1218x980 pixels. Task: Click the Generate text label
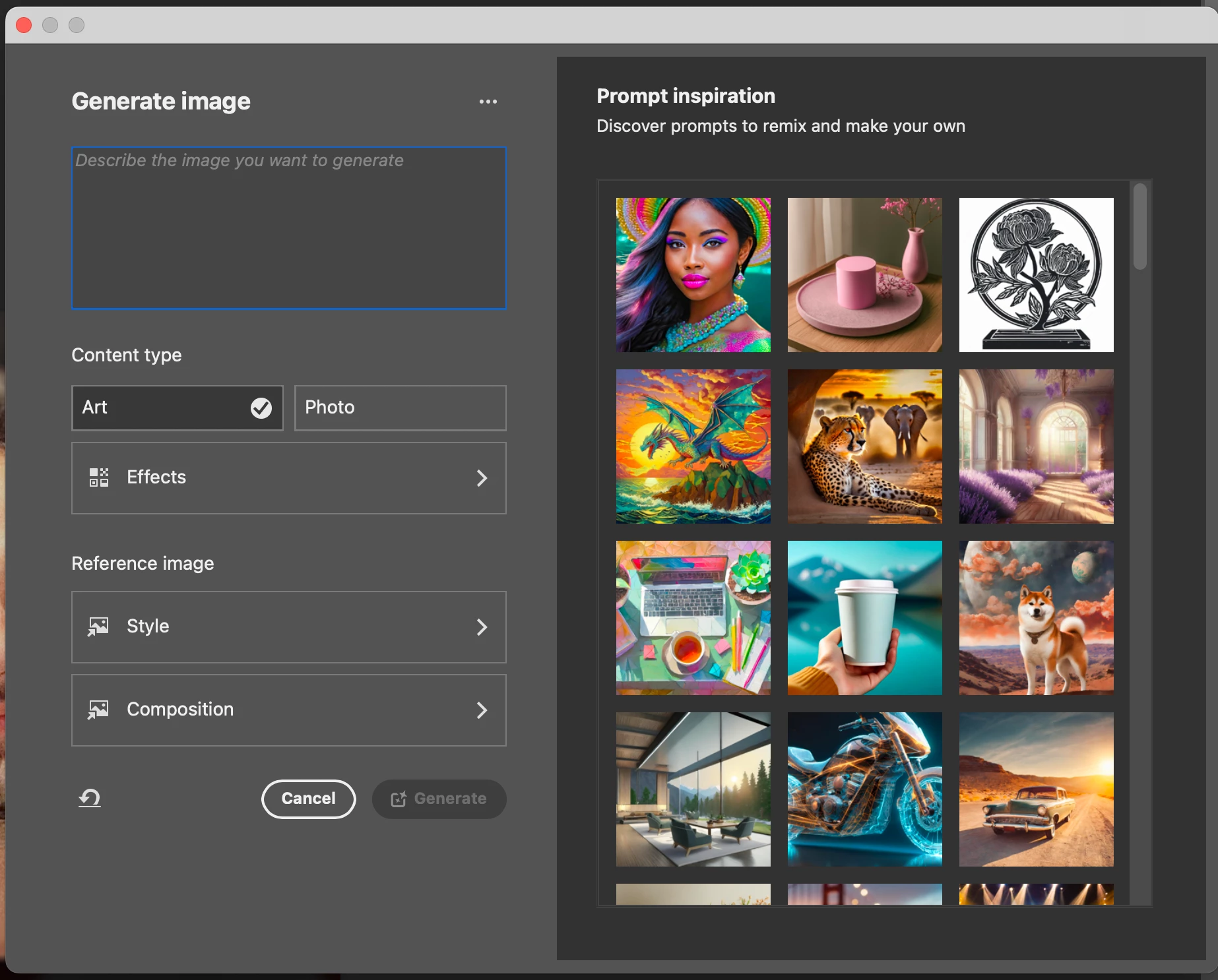coord(451,799)
